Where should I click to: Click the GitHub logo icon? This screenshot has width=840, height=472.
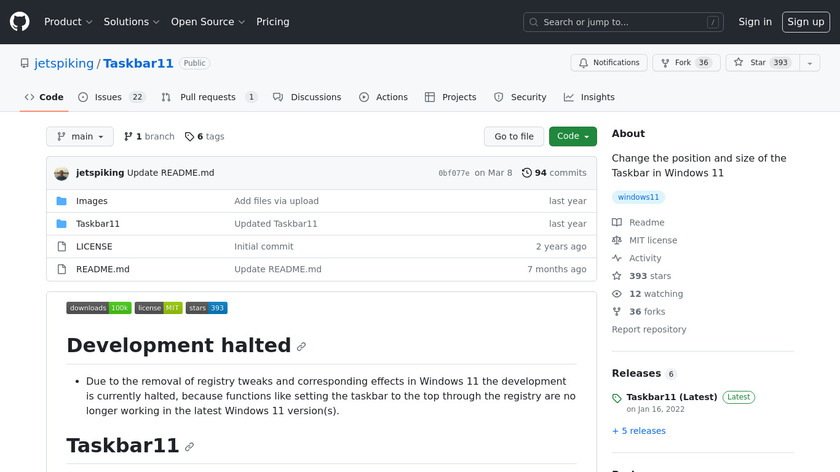point(20,22)
